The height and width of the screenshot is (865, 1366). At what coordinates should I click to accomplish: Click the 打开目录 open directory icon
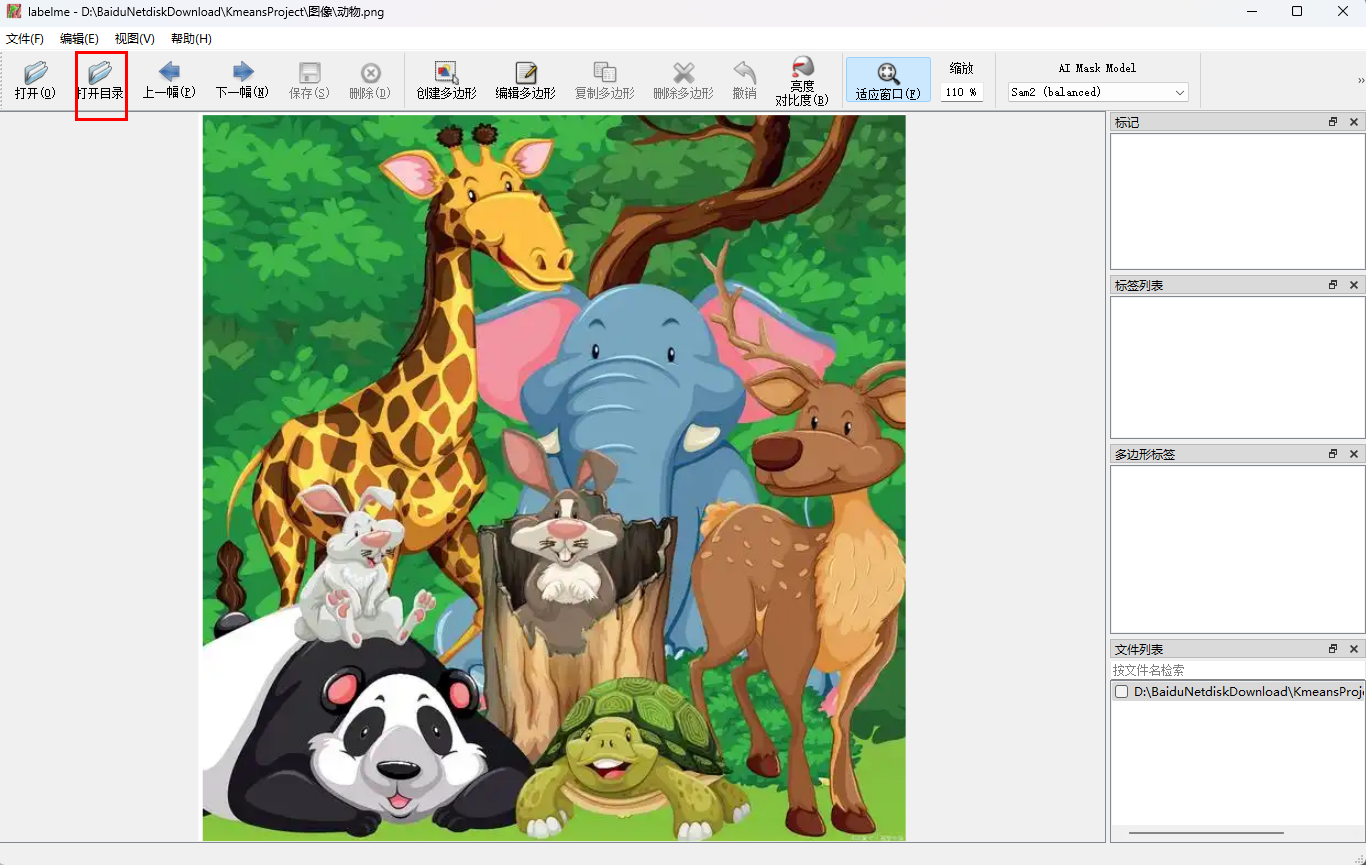[100, 80]
